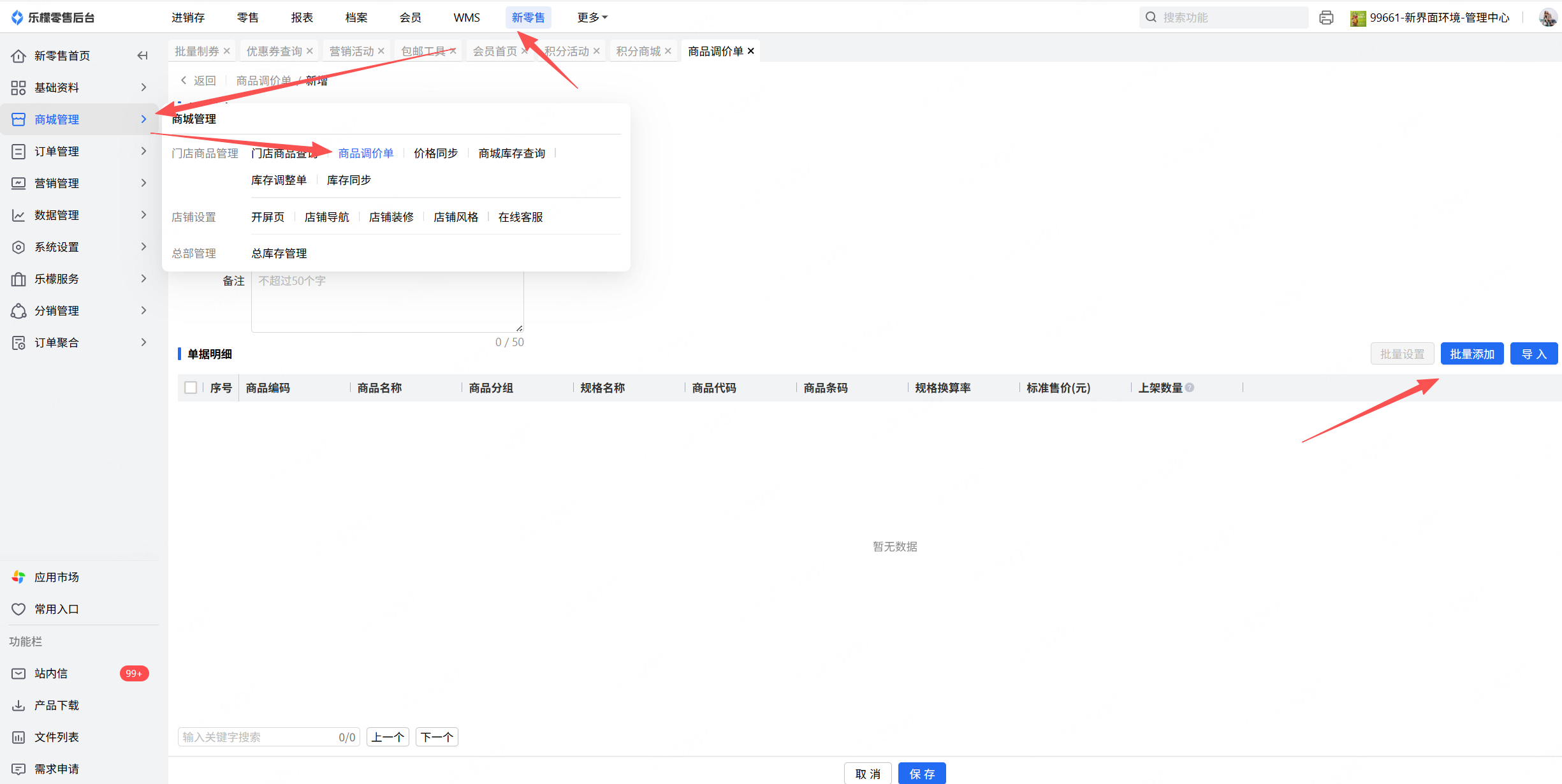1562x784 pixels.
Task: Toggle the select-all checkbox in table header
Action: [191, 388]
